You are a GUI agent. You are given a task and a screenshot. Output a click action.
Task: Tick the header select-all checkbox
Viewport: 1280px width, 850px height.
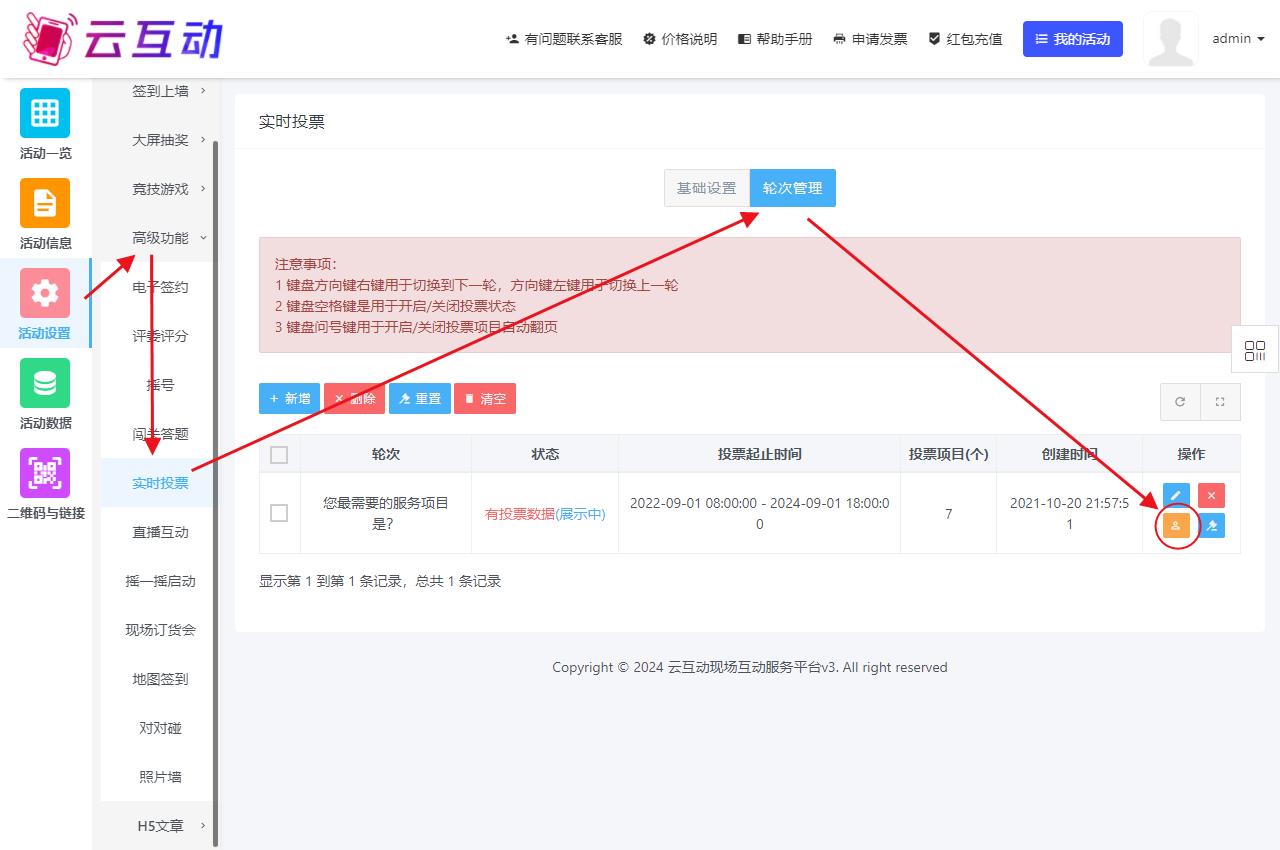click(x=279, y=455)
